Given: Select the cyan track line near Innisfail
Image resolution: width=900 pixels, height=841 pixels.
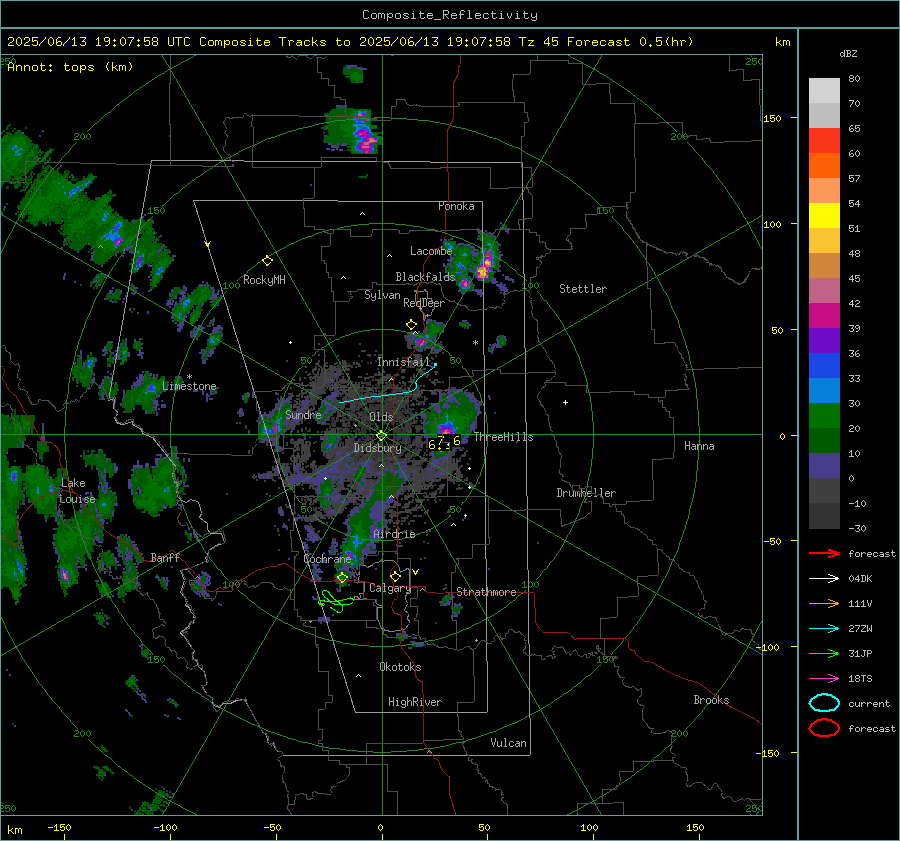Looking at the screenshot, I should (x=388, y=383).
